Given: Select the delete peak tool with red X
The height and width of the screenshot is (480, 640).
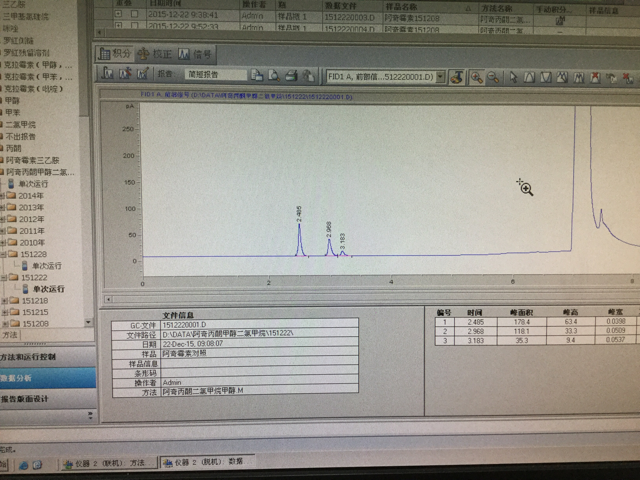Looking at the screenshot, I should [595, 77].
